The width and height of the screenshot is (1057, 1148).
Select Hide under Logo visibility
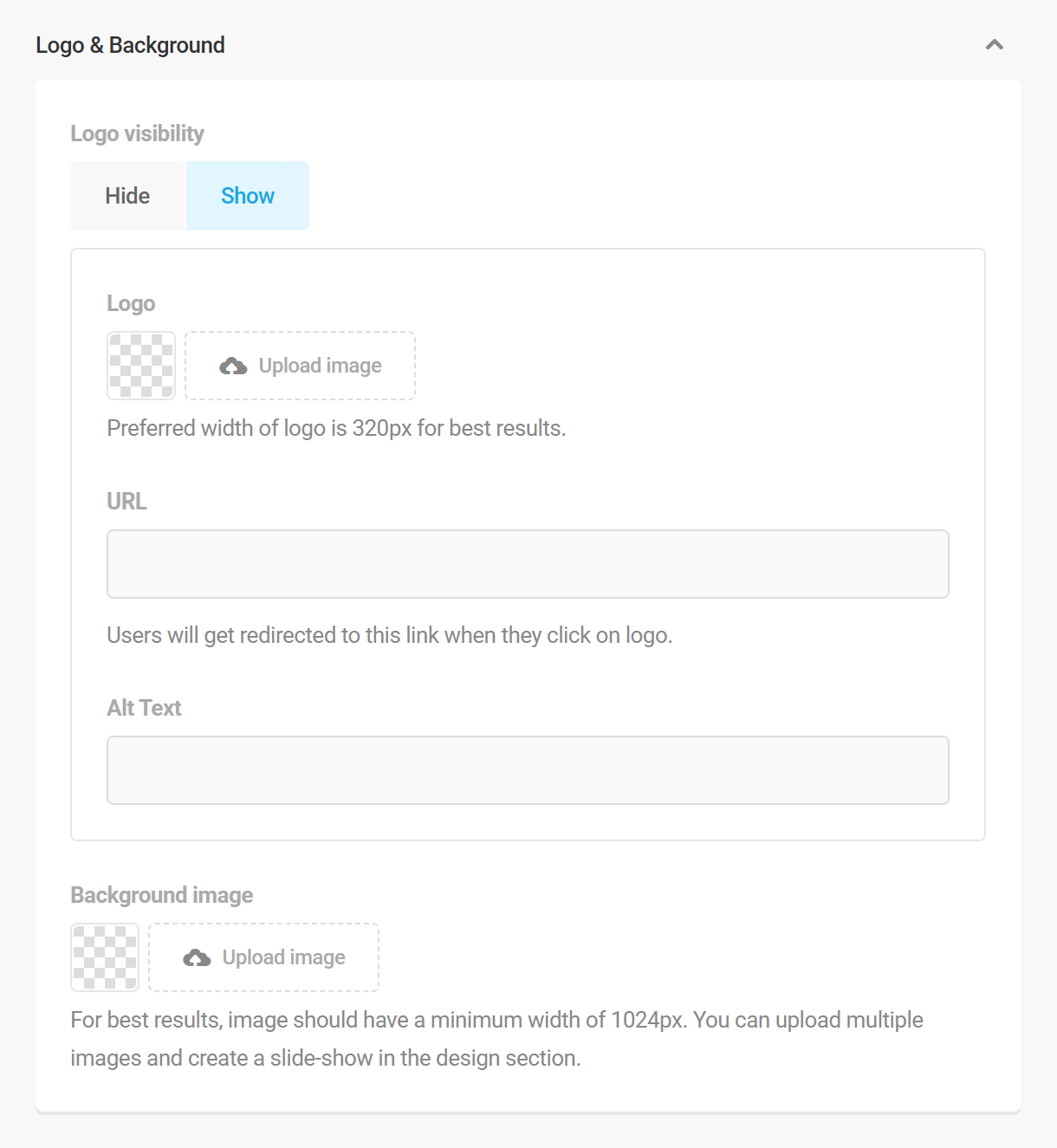[x=127, y=195]
